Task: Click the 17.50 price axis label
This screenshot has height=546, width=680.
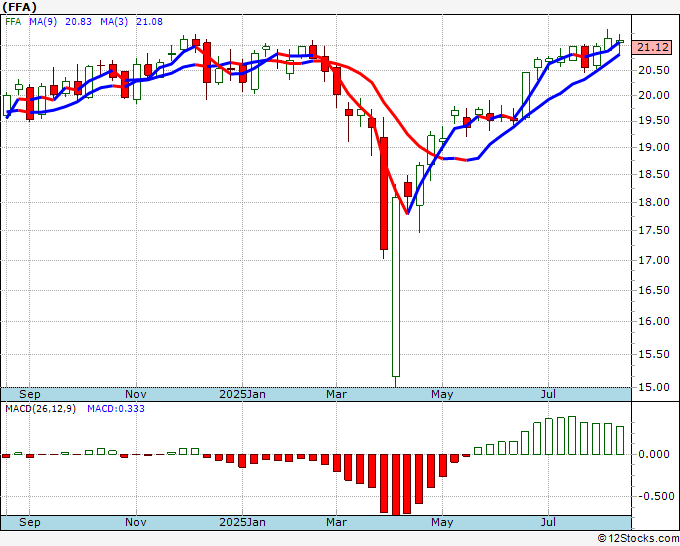Action: [x=654, y=230]
